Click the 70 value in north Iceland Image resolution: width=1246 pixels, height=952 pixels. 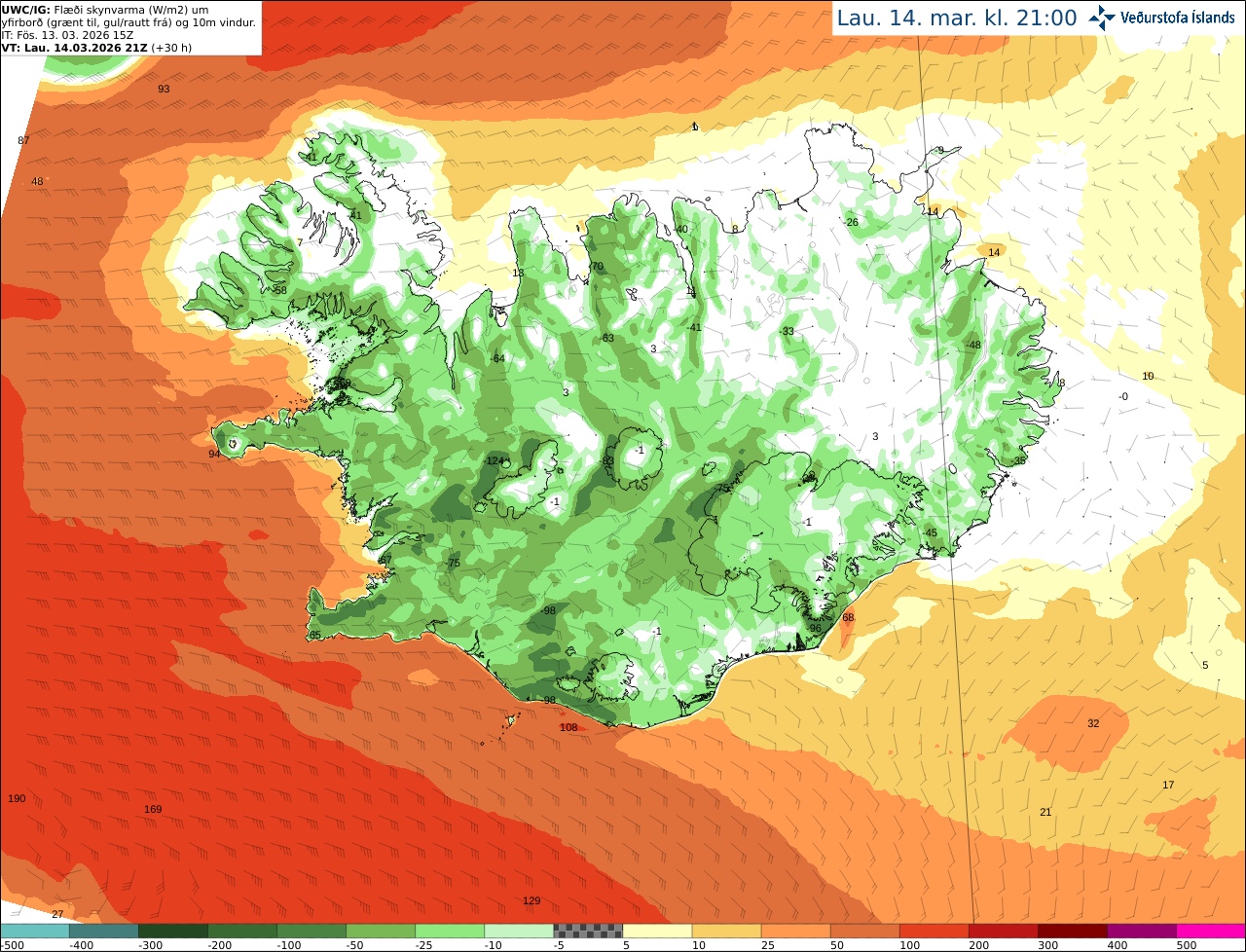(x=598, y=266)
